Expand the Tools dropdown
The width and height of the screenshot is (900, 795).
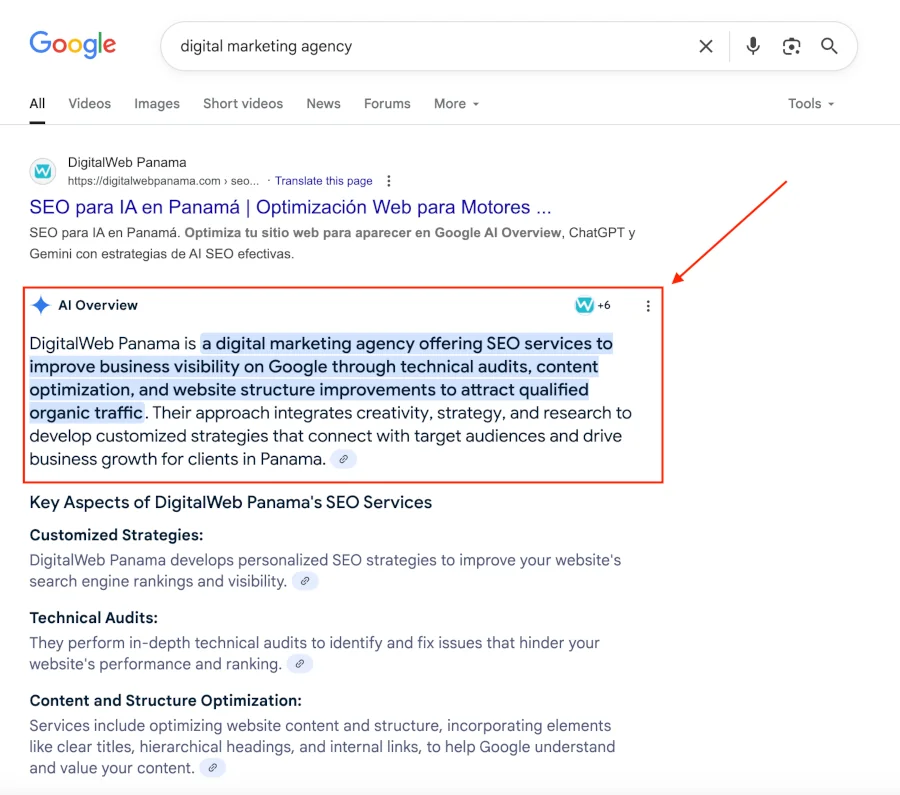tap(810, 104)
